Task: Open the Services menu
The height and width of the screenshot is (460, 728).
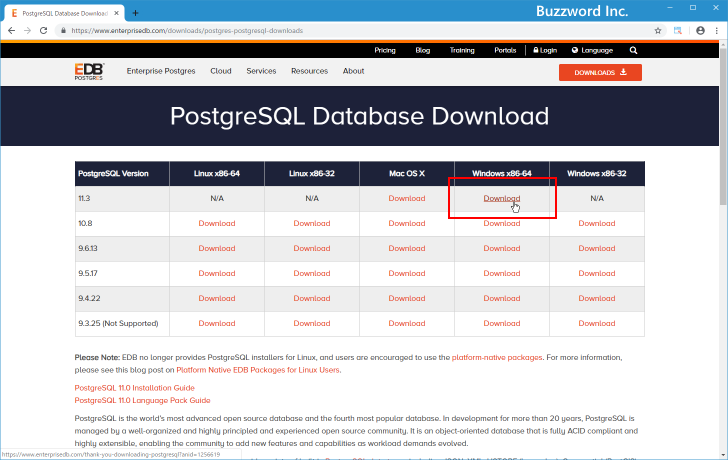Action: pos(261,71)
